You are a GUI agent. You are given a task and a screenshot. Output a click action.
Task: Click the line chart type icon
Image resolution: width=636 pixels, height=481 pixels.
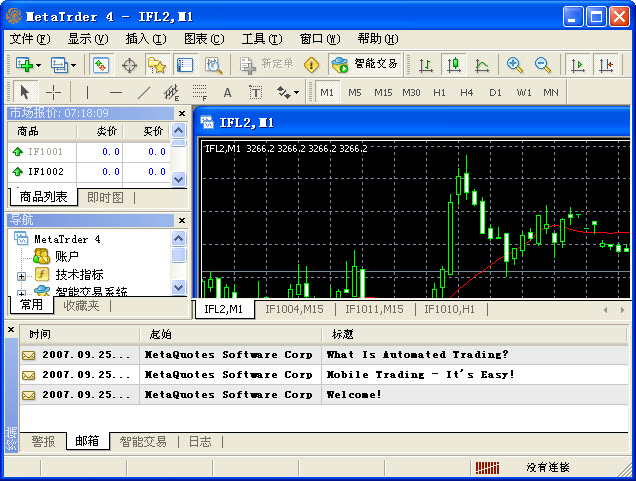click(x=482, y=65)
